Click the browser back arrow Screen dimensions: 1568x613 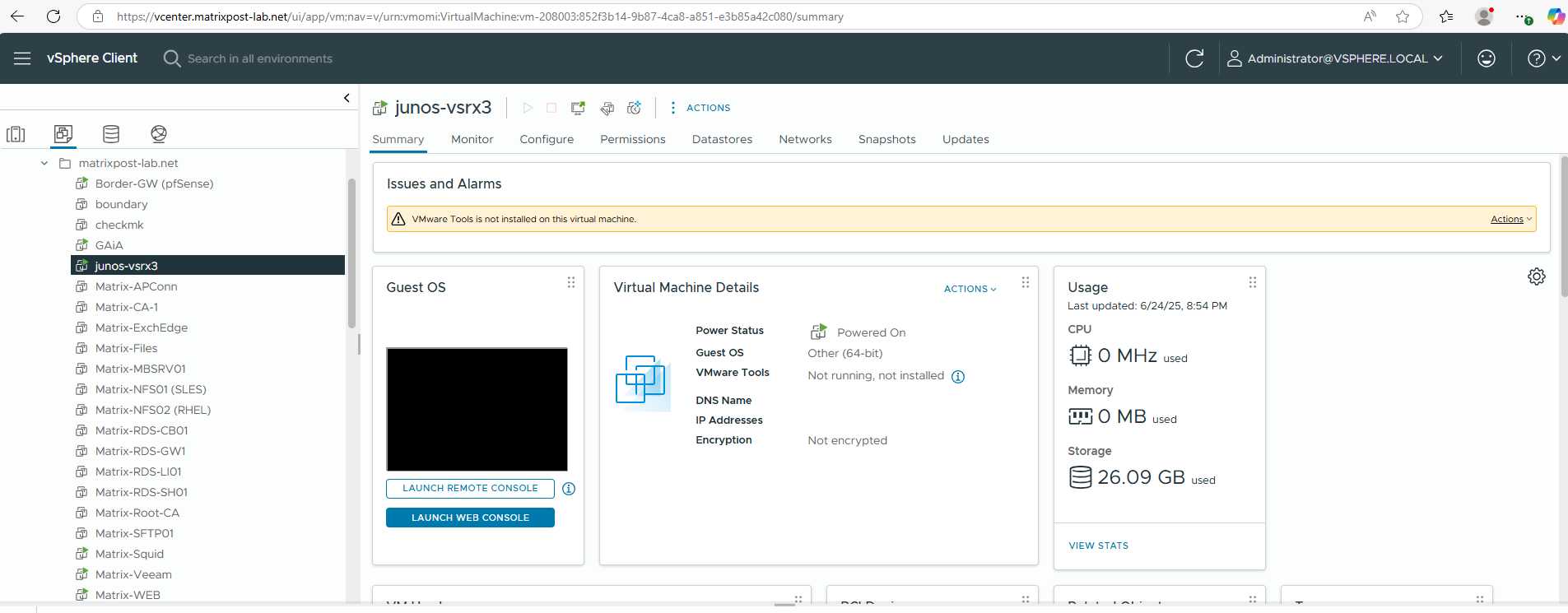point(16,16)
